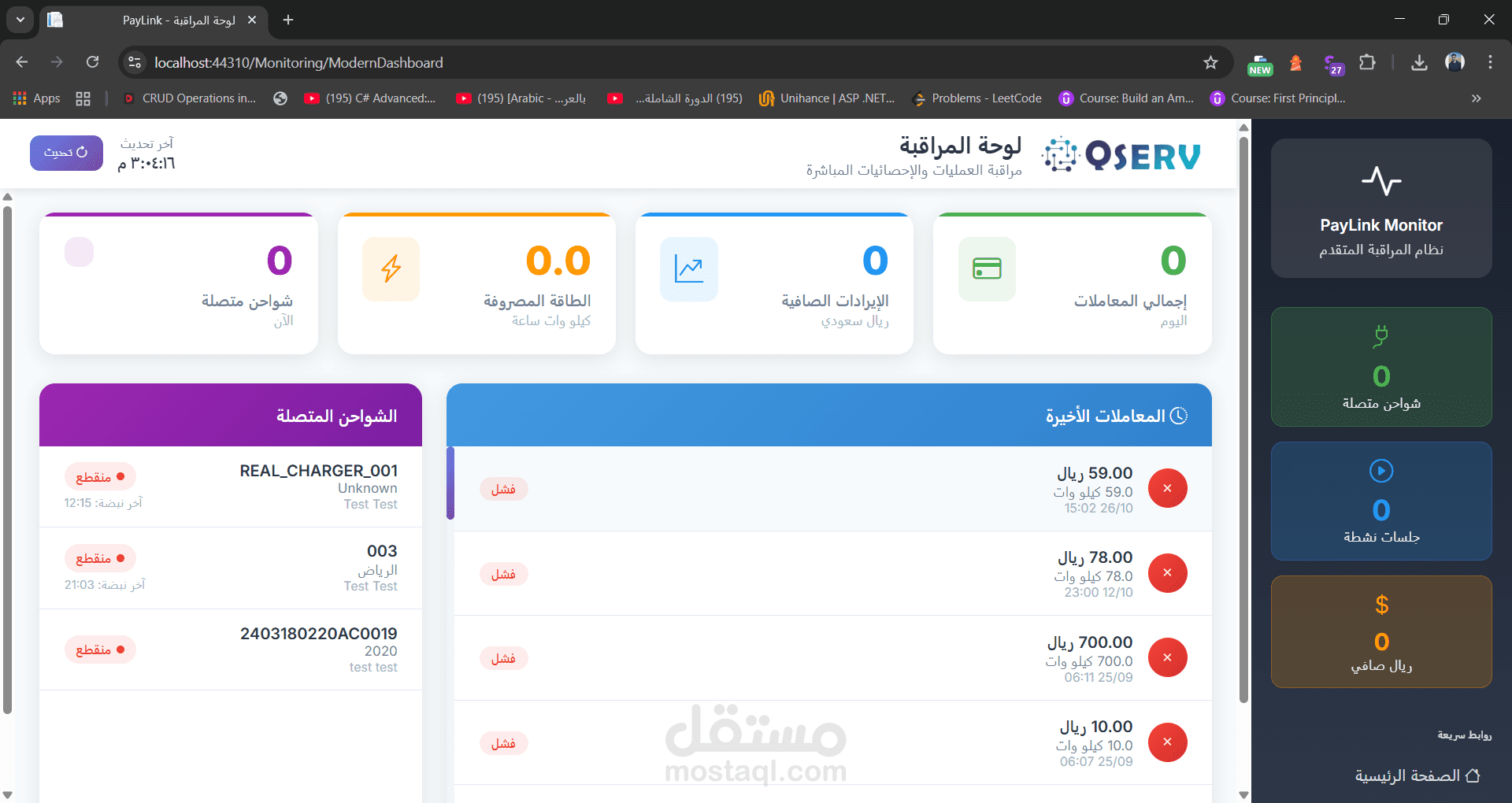The width and height of the screenshot is (1512, 803).
Task: Click red X icon of 59.00 ريال transaction
Action: pos(1168,488)
